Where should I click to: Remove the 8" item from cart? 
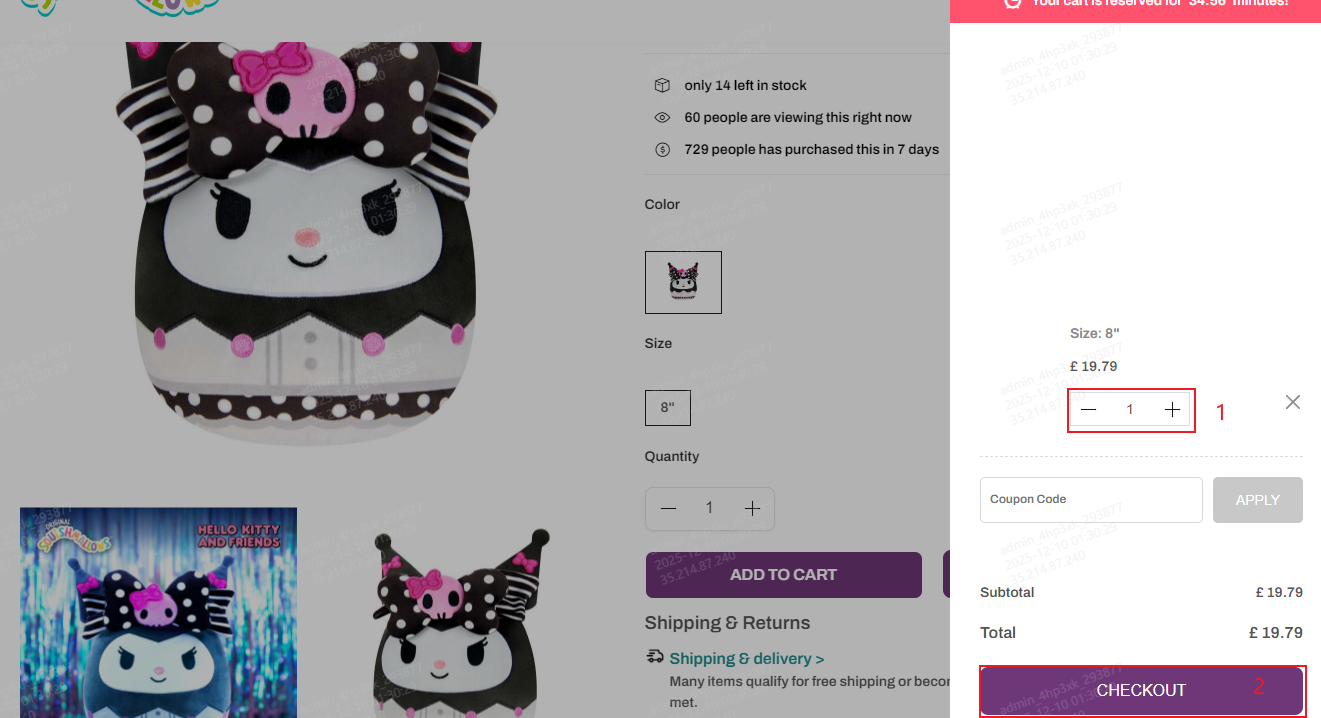point(1293,402)
